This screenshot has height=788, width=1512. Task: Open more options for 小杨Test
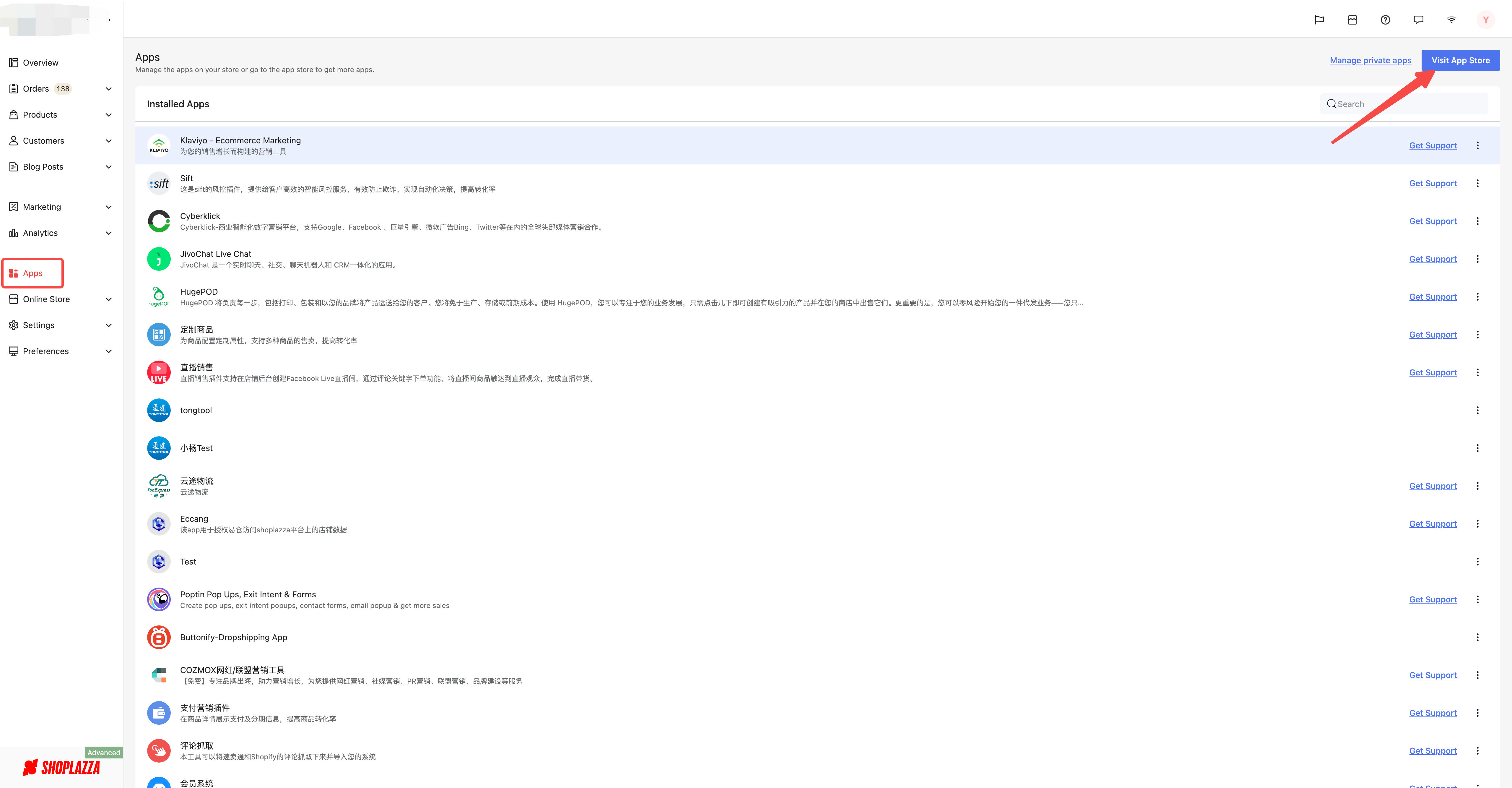pyautogui.click(x=1477, y=448)
